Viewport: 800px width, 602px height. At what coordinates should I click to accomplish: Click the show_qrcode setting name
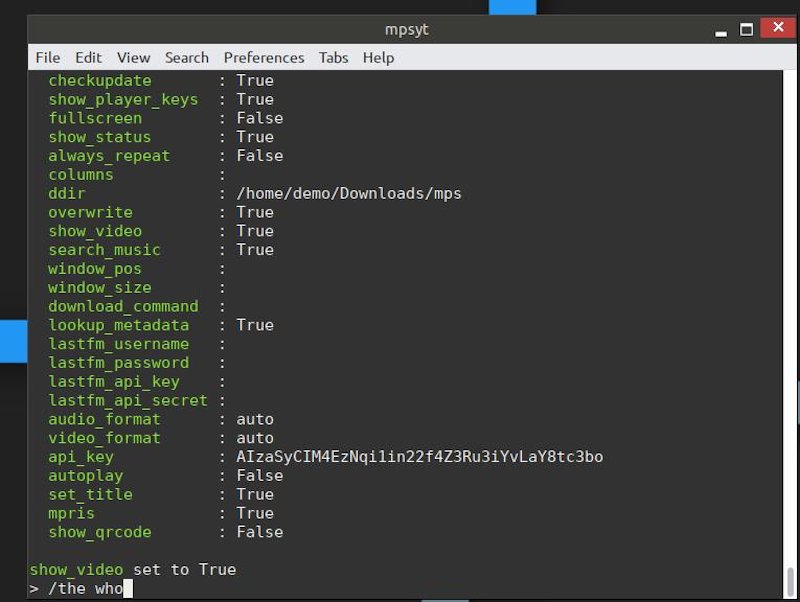click(100, 532)
